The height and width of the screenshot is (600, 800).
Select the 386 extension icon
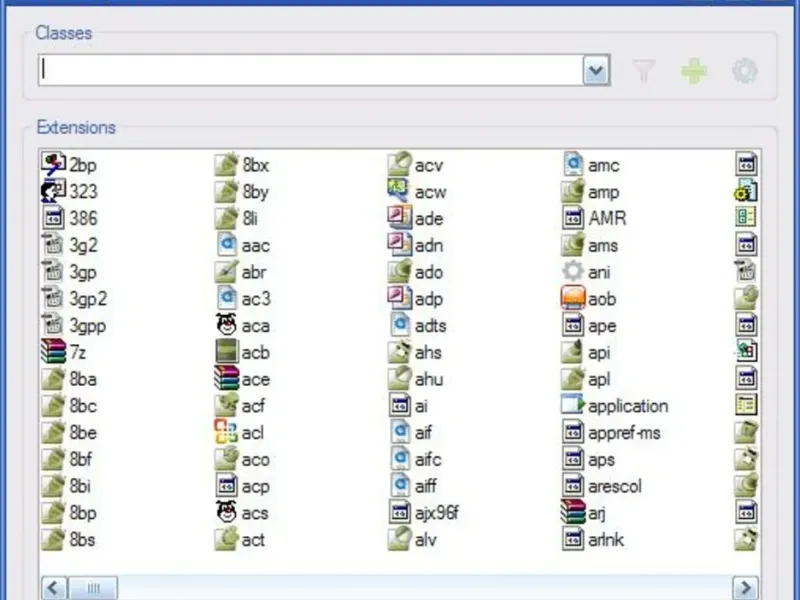(54, 218)
